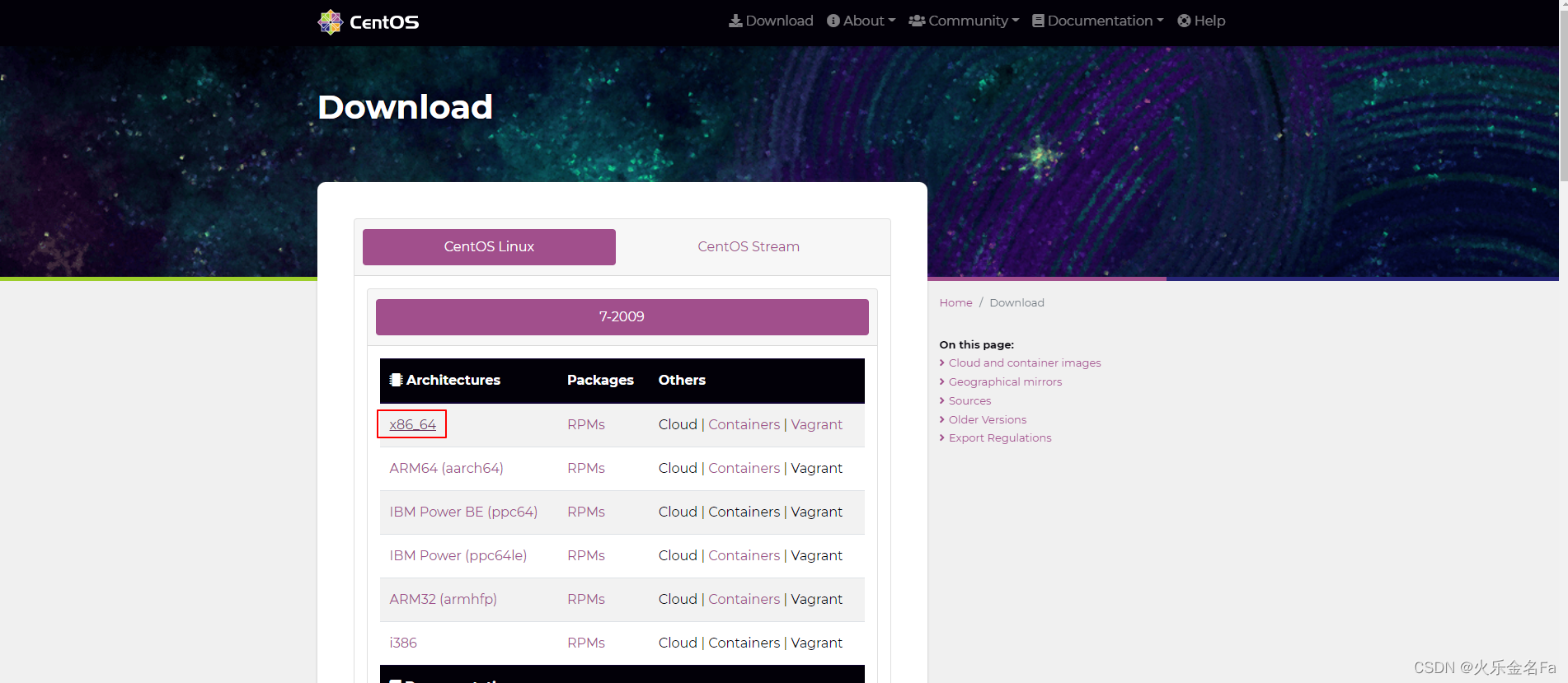Expand the About dropdown menu
This screenshot has width=1568, height=683.
(861, 21)
